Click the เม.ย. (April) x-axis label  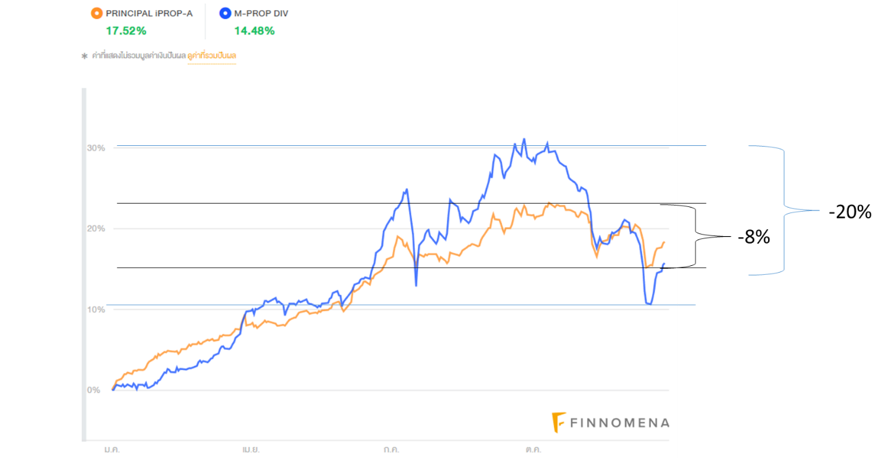(252, 450)
